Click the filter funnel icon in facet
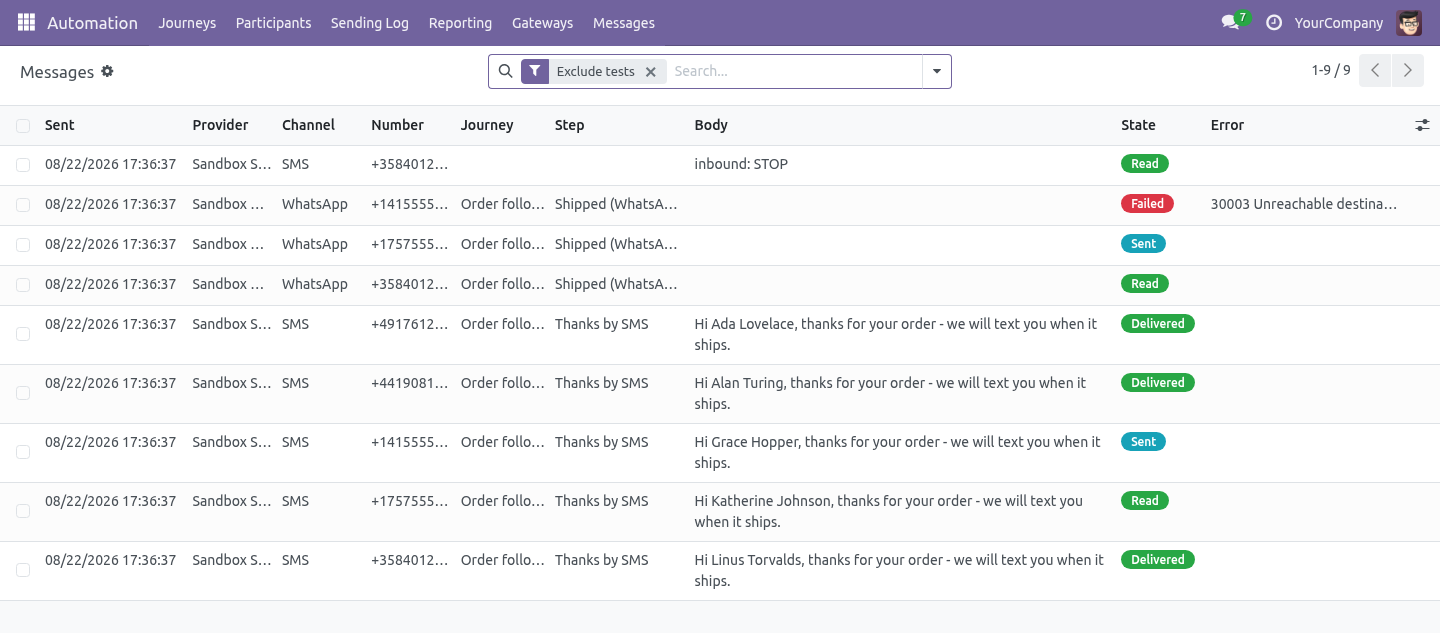Screen dimensions: 1440x633 click(535, 71)
